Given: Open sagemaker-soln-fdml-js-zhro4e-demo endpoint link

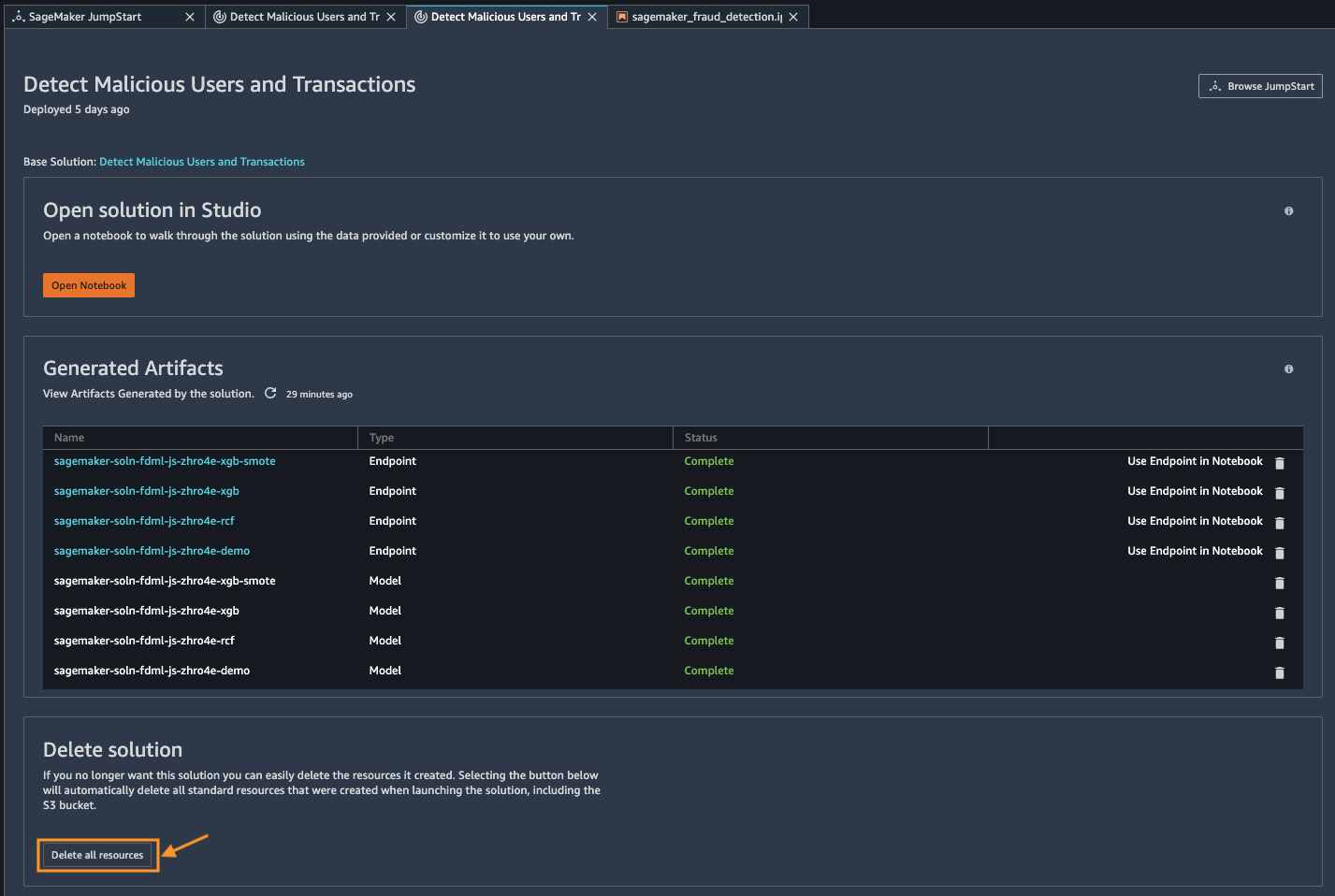Looking at the screenshot, I should (152, 551).
